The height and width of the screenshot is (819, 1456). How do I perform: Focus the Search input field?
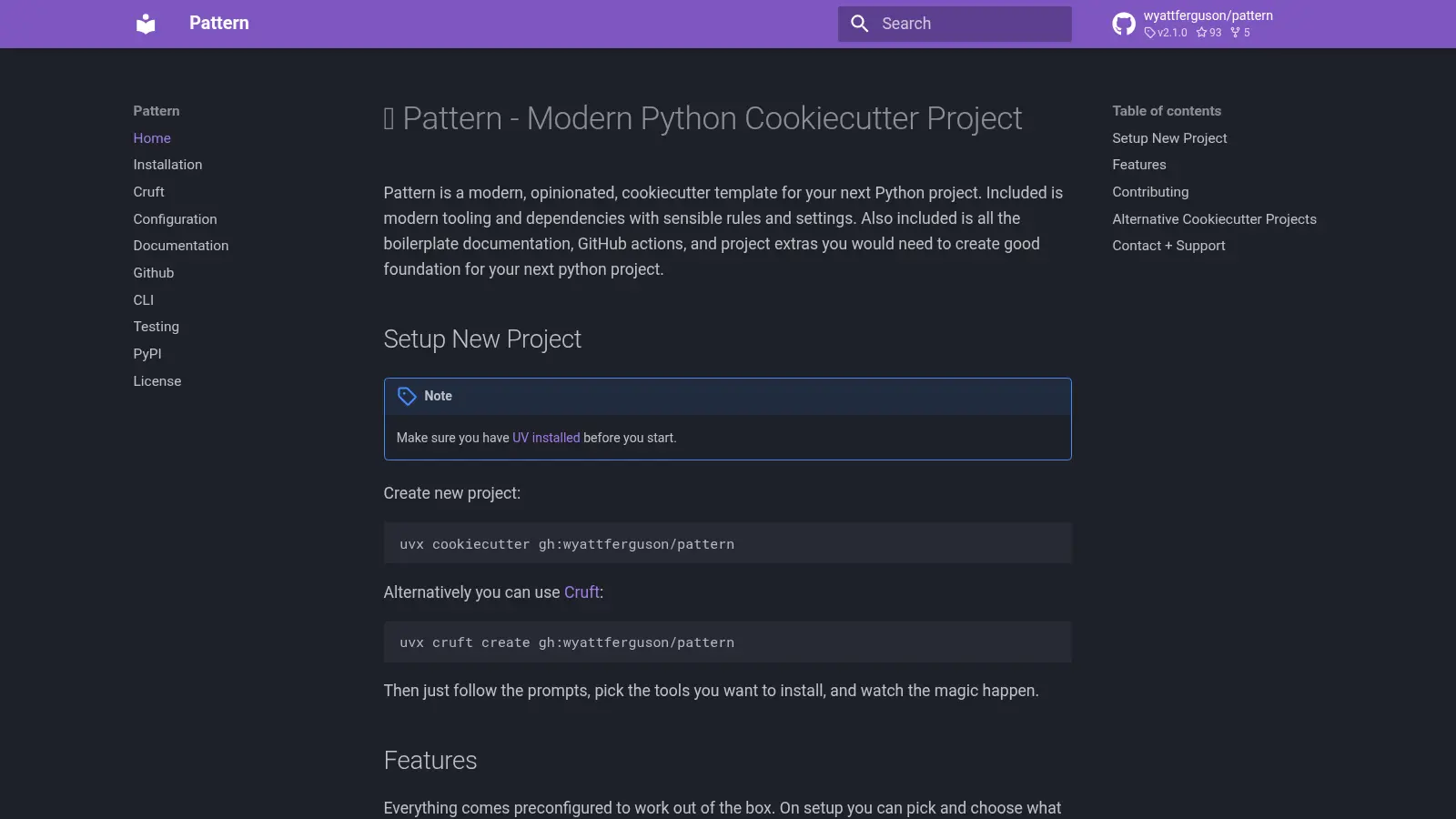[x=955, y=24]
